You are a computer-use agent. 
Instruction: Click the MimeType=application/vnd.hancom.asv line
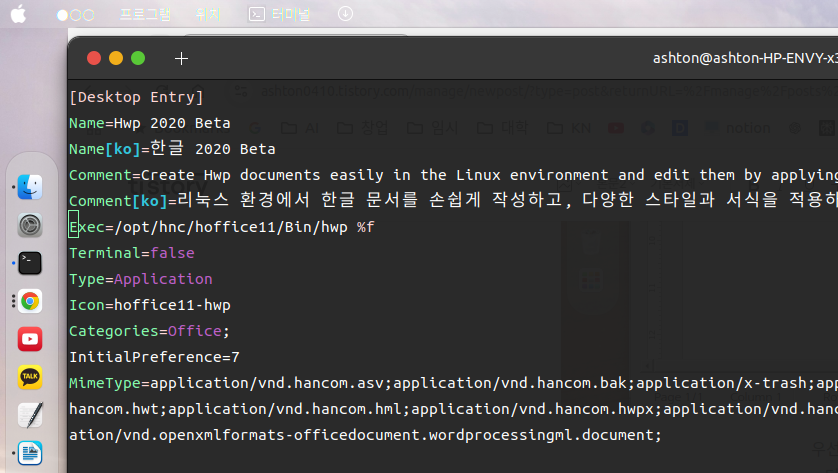point(453,383)
